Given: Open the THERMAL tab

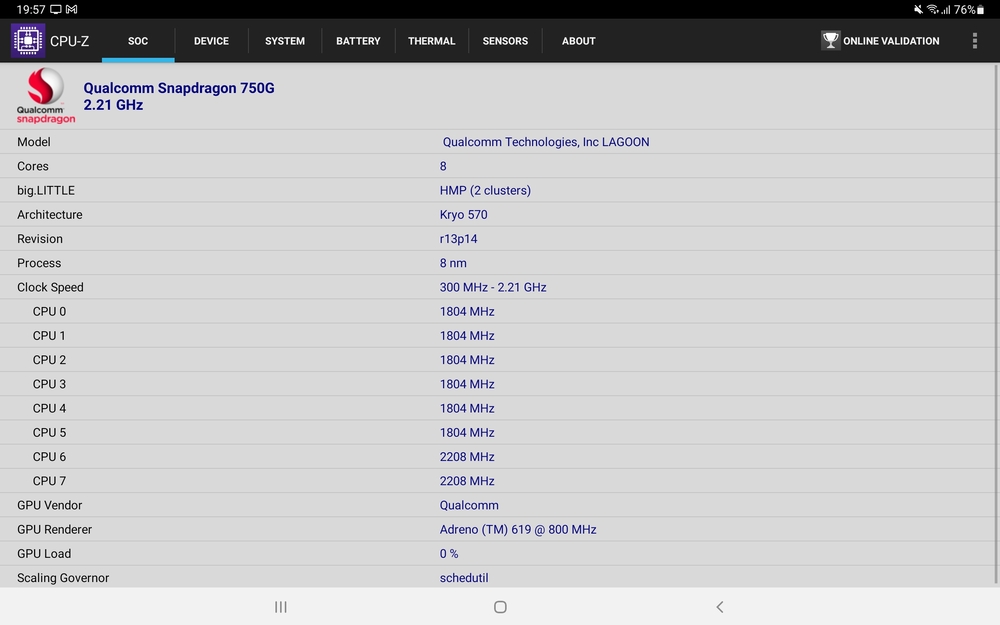Looking at the screenshot, I should click(x=432, y=41).
